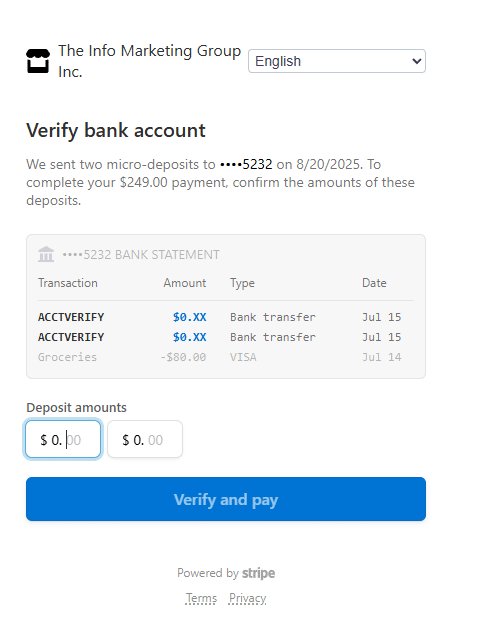Click the Date column header
Screen dimensions: 480x626
[x=374, y=283]
